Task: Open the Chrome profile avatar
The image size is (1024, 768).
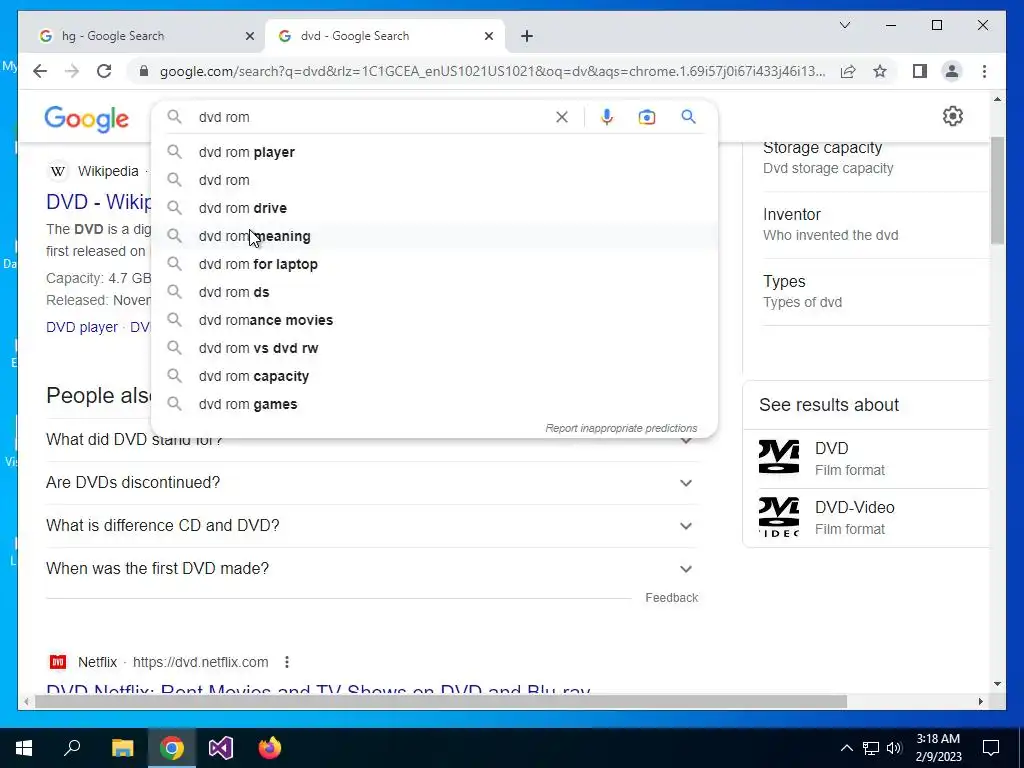Action: click(x=952, y=71)
